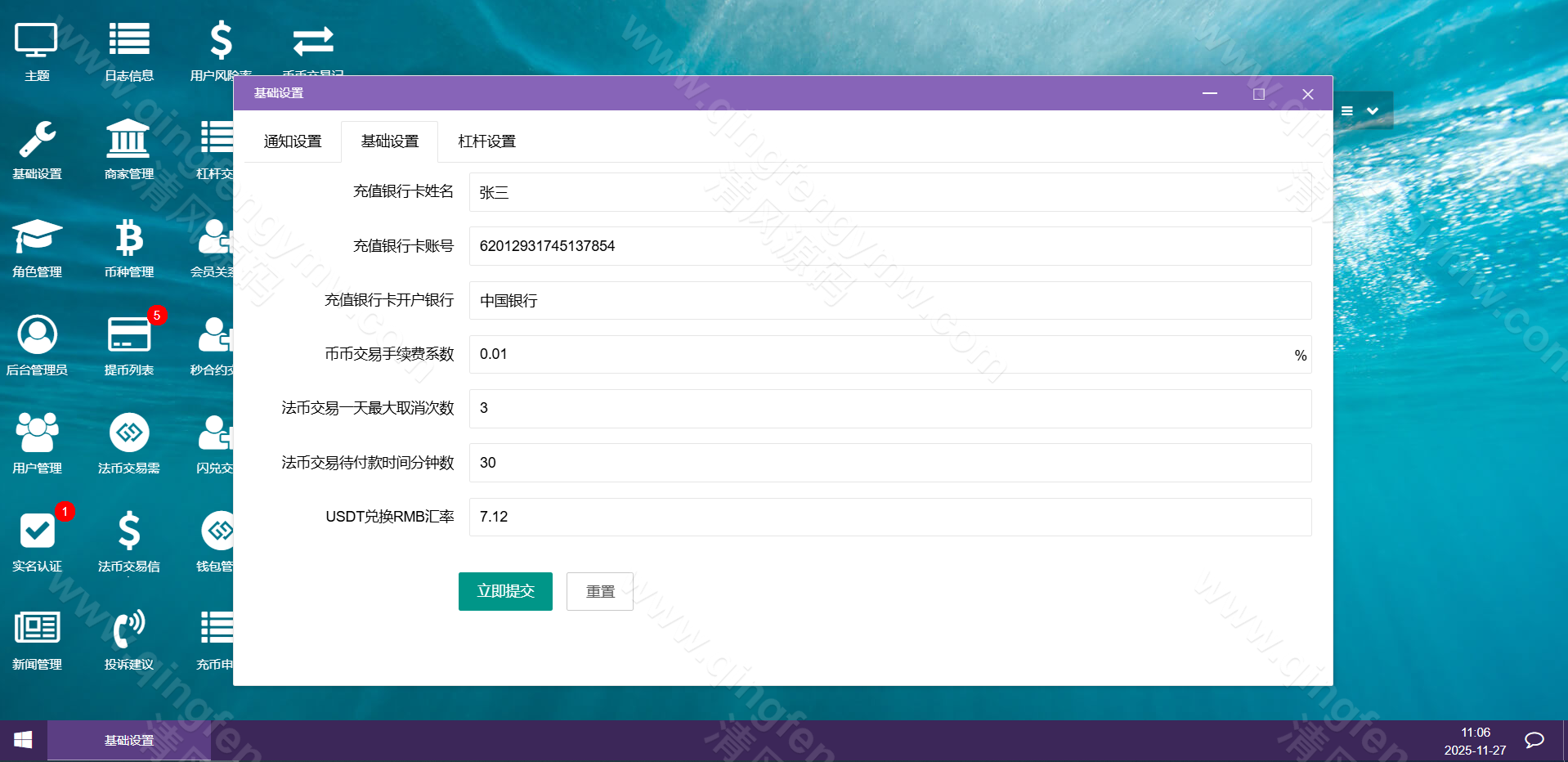The width and height of the screenshot is (1568, 762).
Task: Open 投诉建议 complaints and suggestions
Action: [128, 638]
